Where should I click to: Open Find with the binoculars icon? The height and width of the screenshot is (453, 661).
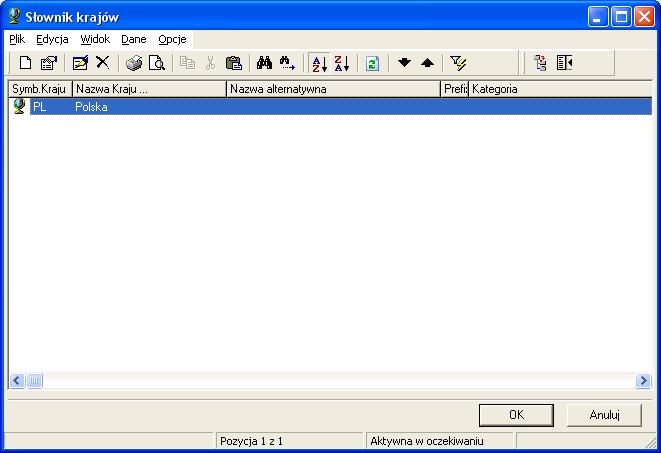click(x=264, y=63)
